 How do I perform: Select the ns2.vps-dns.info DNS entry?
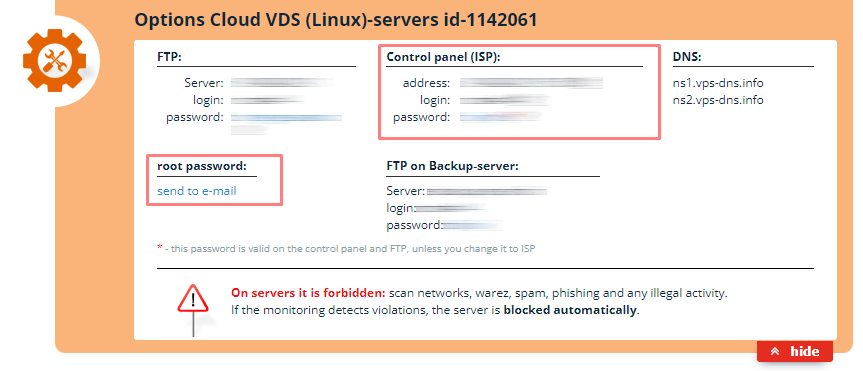coord(718,100)
